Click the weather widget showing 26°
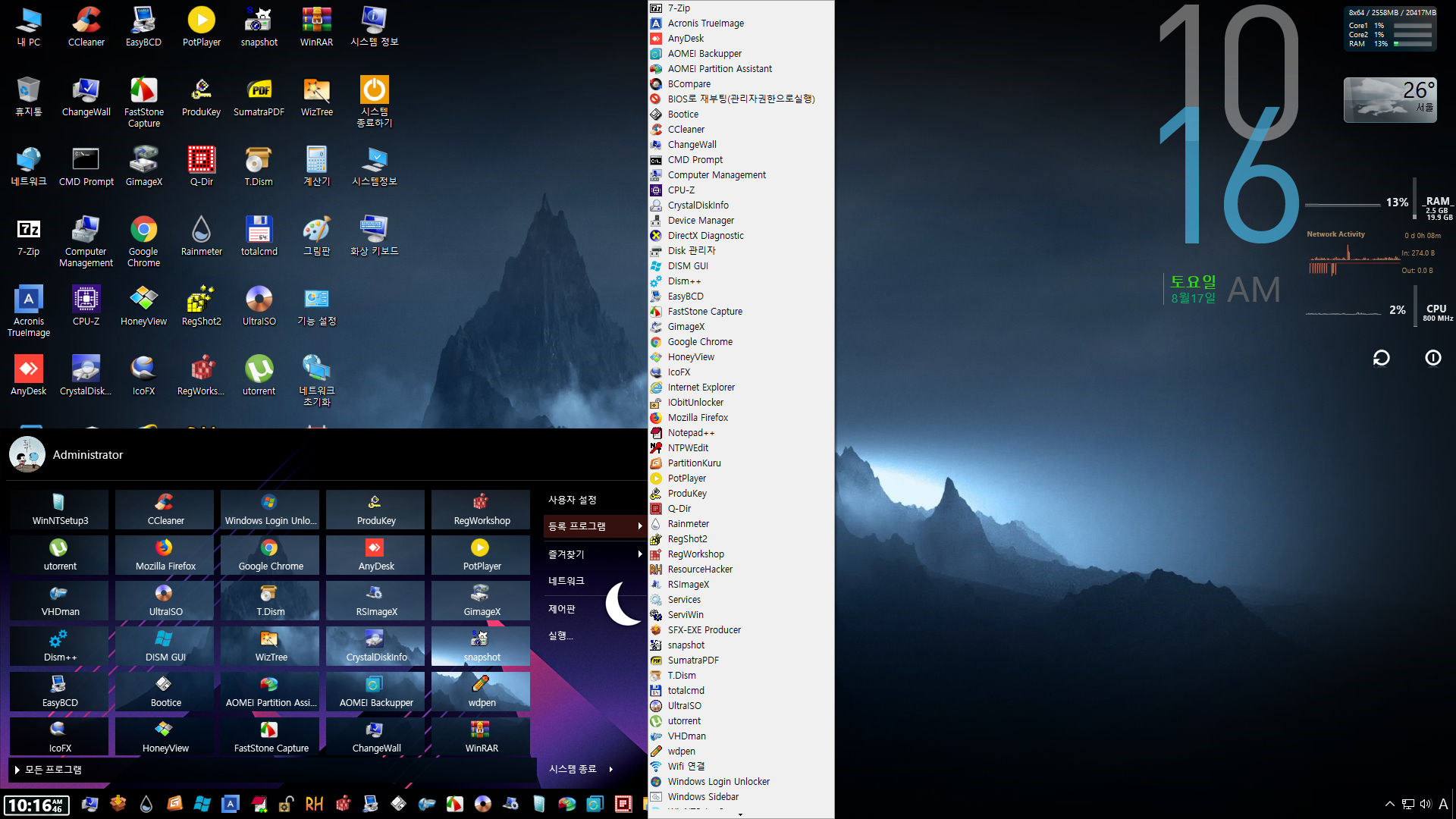 pos(1390,100)
